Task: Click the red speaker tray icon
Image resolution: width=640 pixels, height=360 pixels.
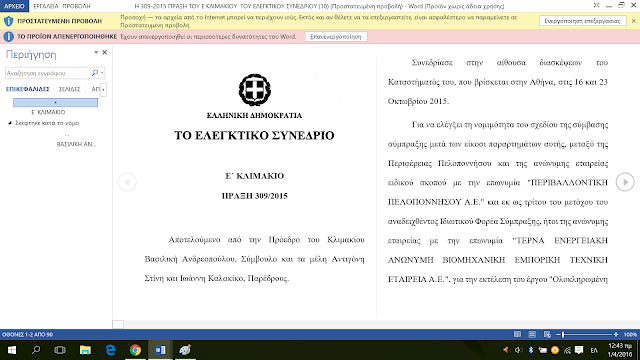Action: (x=506, y=350)
